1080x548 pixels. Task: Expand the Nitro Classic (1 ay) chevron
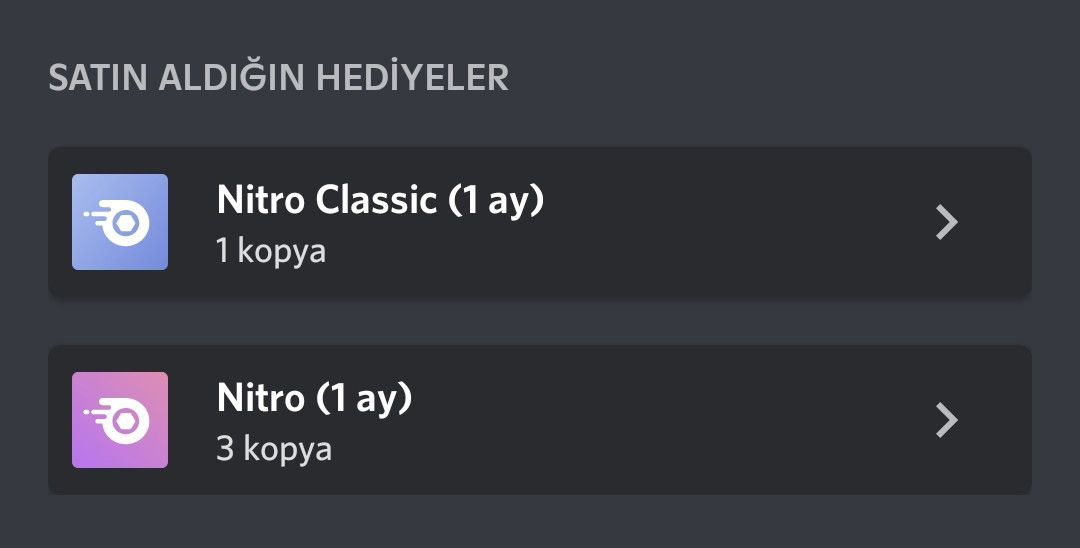947,222
